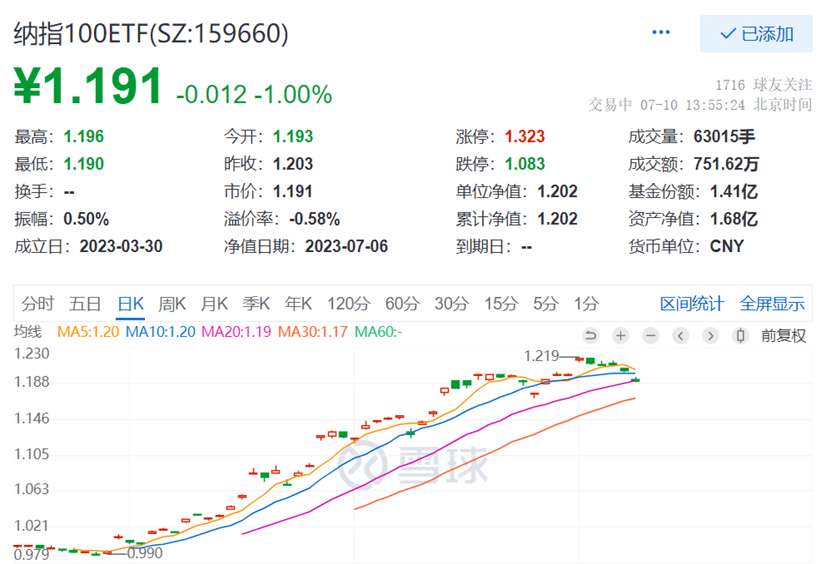Image resolution: width=831 pixels, height=564 pixels.
Task: Open 区间统计 range statistics
Action: tap(692, 304)
